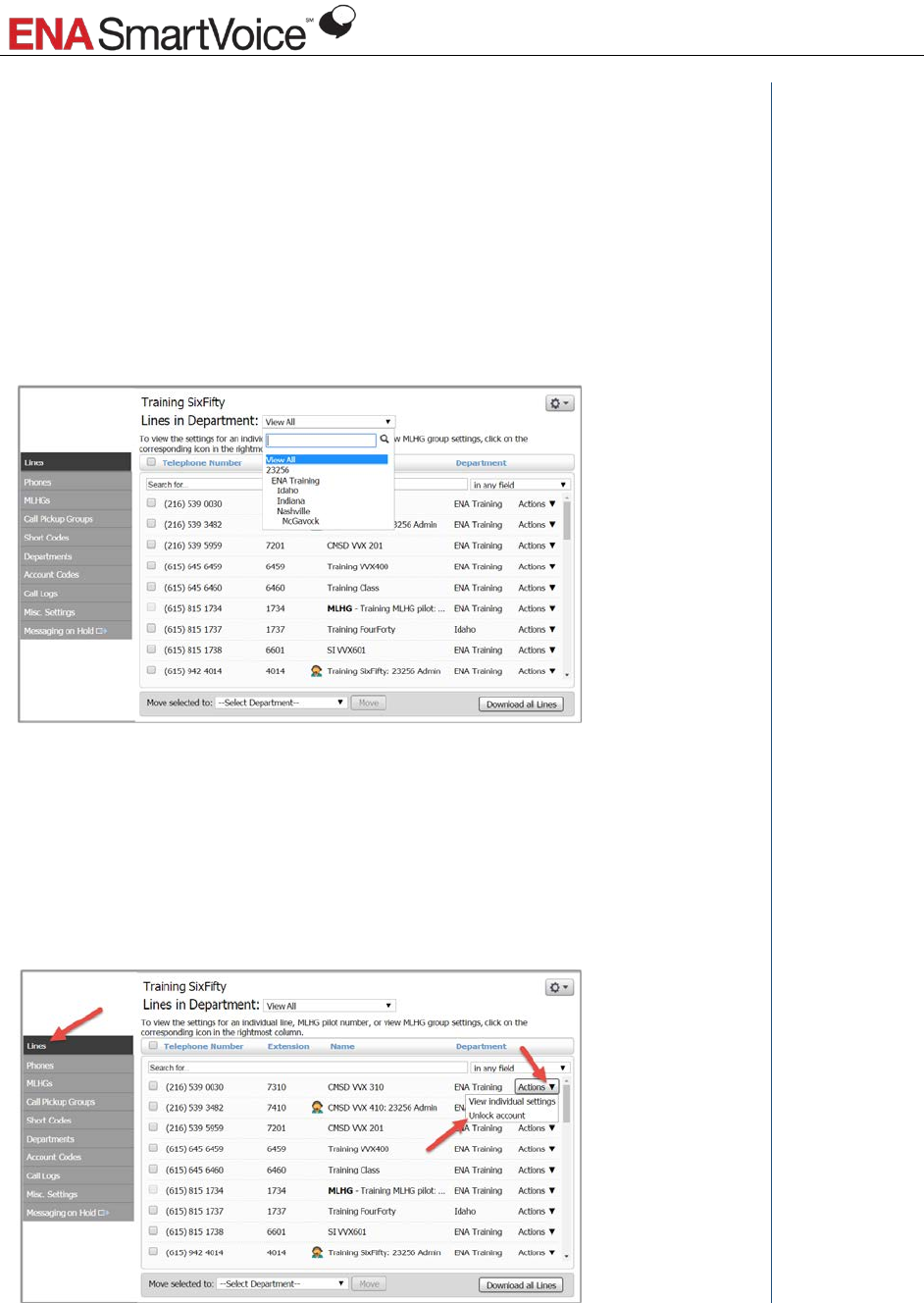Viewport: 924px width, 1303px height.
Task: Open View All department dropdown in Unlock-account screenshot
Action: (x=330, y=1006)
